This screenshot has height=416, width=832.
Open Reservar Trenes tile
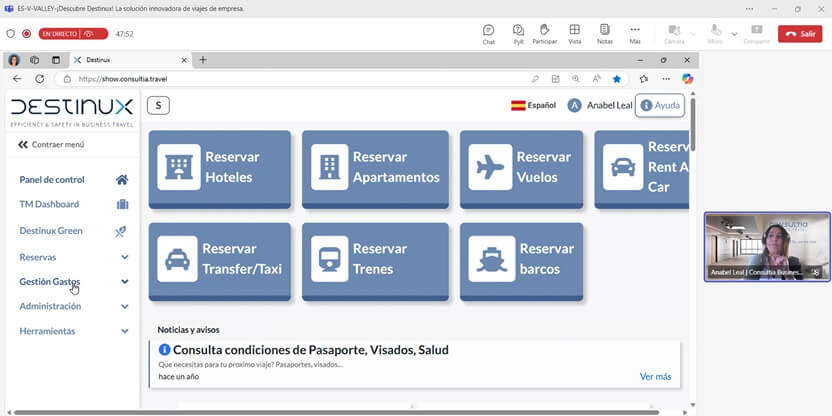coord(375,262)
